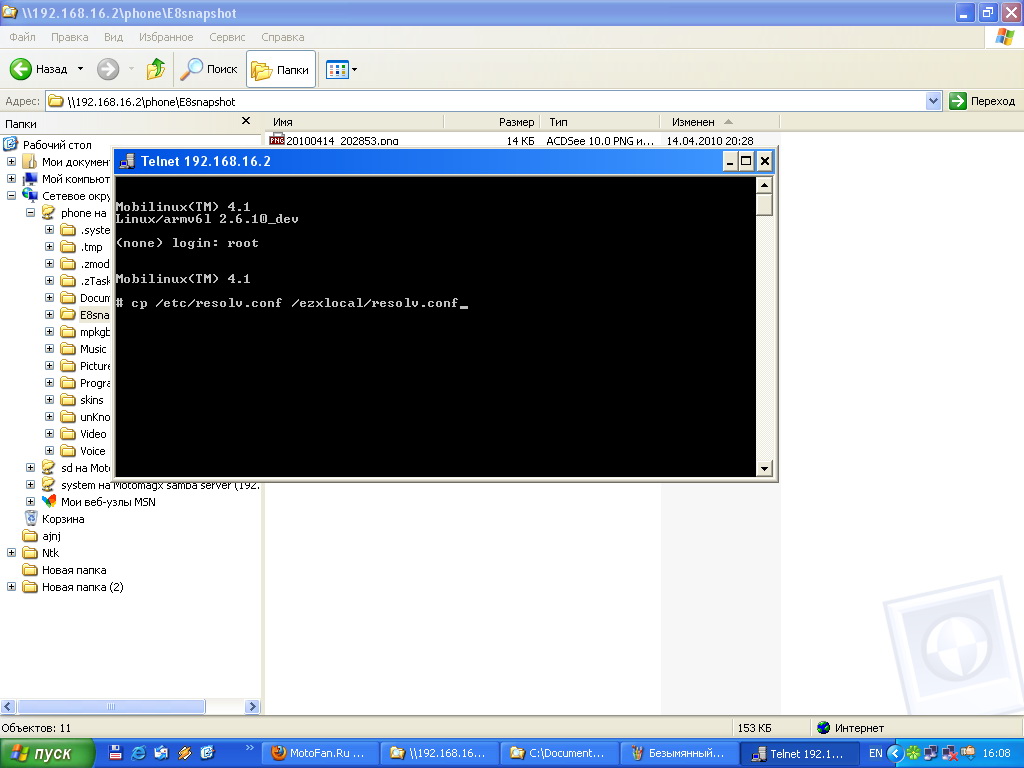Toggle the Папки folders pane button
The image size is (1024, 768).
pos(281,69)
